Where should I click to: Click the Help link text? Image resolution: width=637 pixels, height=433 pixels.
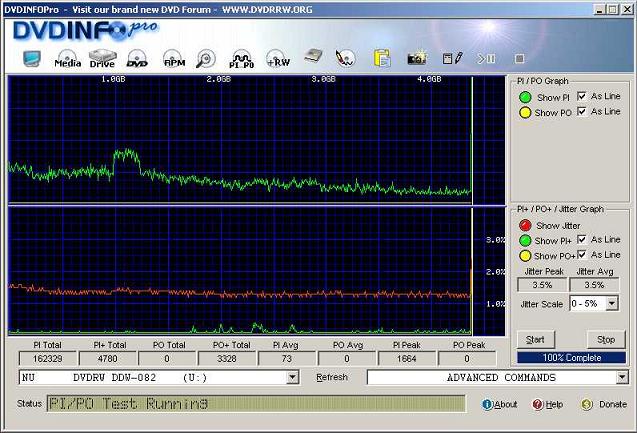point(554,405)
